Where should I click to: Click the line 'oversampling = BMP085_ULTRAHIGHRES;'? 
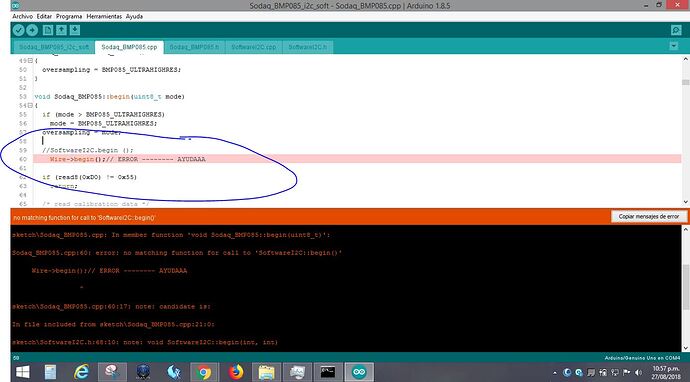(111, 70)
